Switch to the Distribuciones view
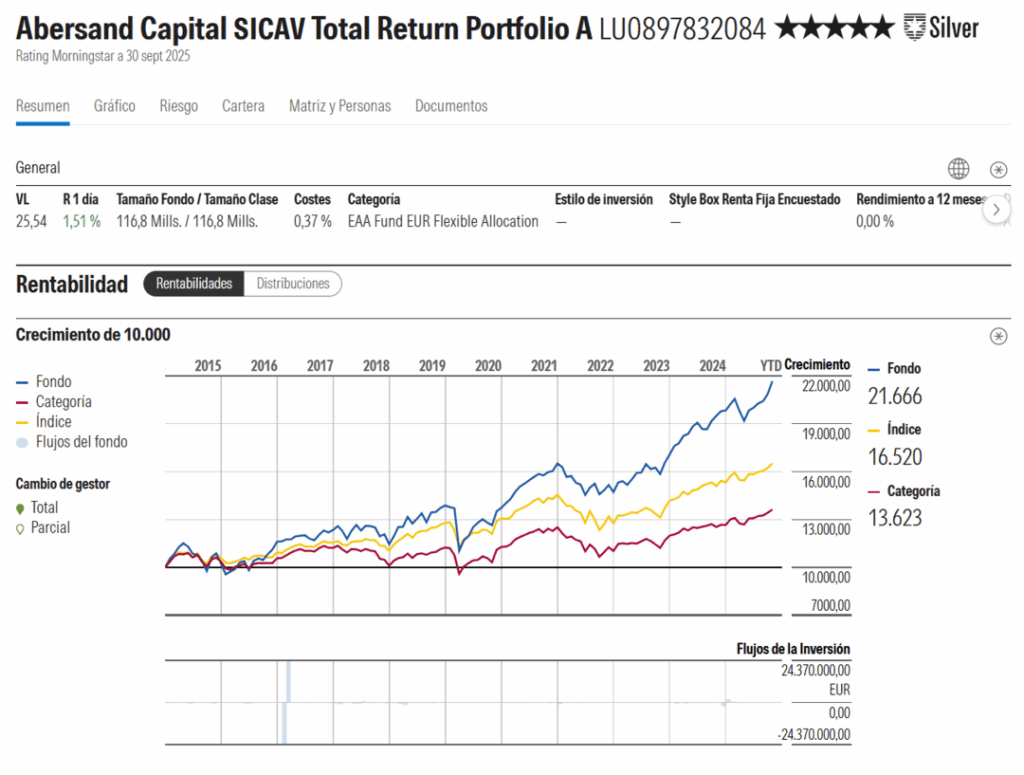The width and height of the screenshot is (1024, 775). (x=293, y=283)
